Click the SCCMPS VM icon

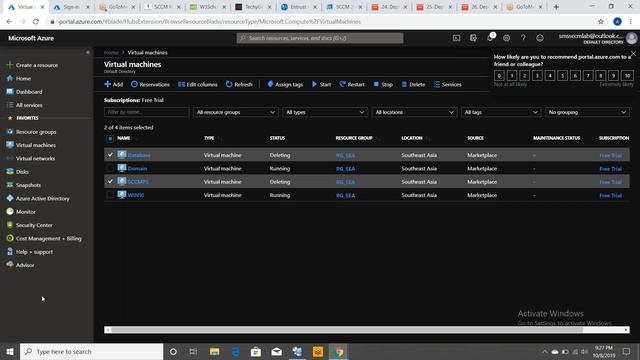pyautogui.click(x=122, y=181)
